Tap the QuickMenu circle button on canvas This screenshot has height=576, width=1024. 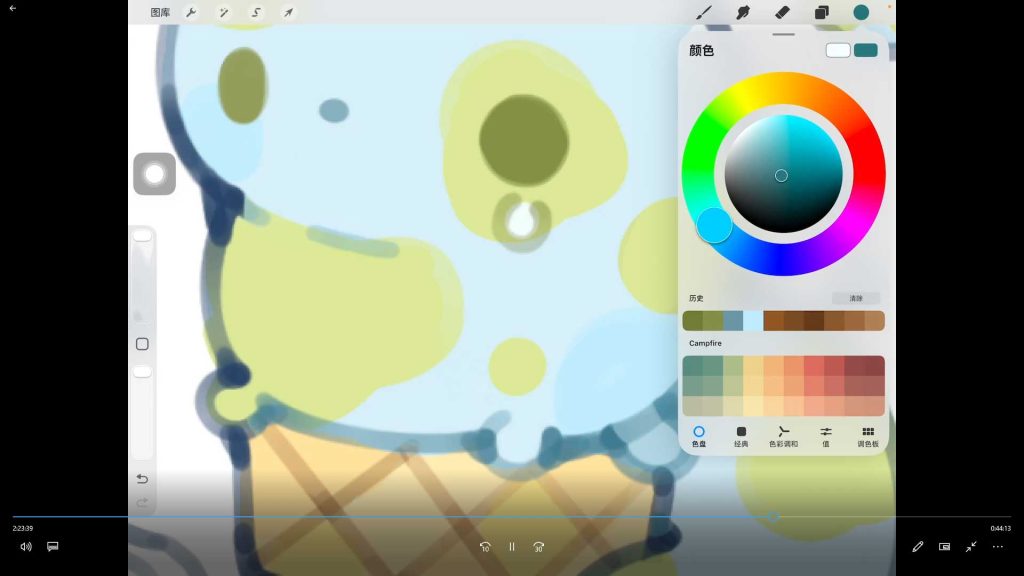click(155, 174)
